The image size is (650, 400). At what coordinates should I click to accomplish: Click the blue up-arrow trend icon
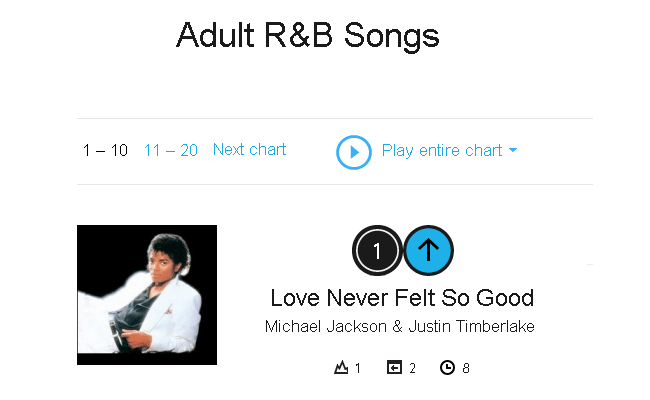[x=429, y=250]
